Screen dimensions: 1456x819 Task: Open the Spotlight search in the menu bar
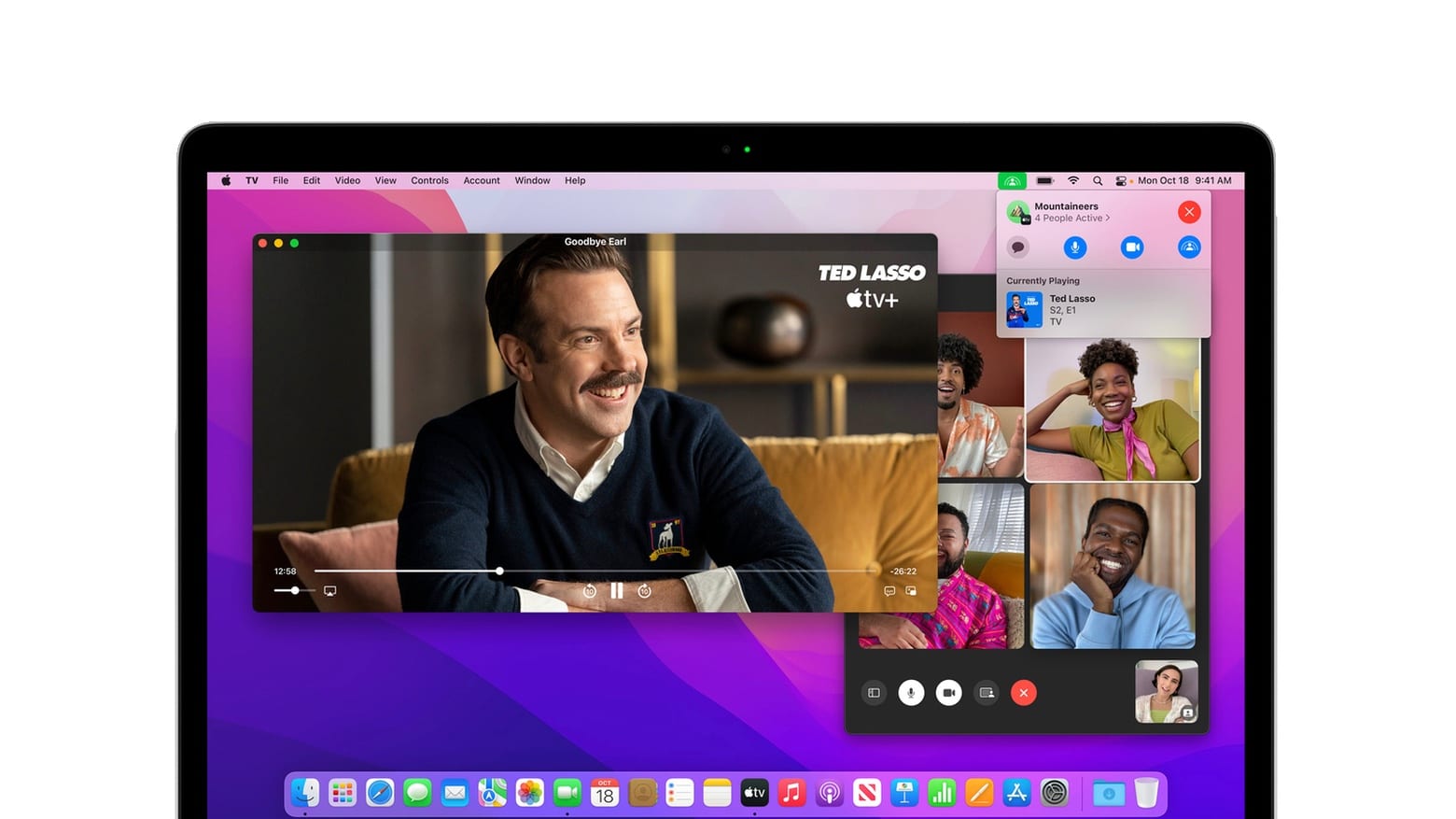click(x=1098, y=180)
